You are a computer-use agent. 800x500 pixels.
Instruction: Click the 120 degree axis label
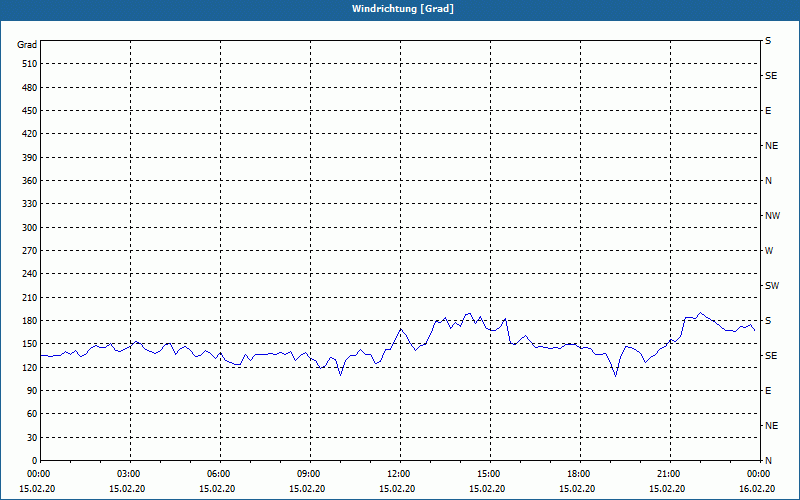(30, 367)
